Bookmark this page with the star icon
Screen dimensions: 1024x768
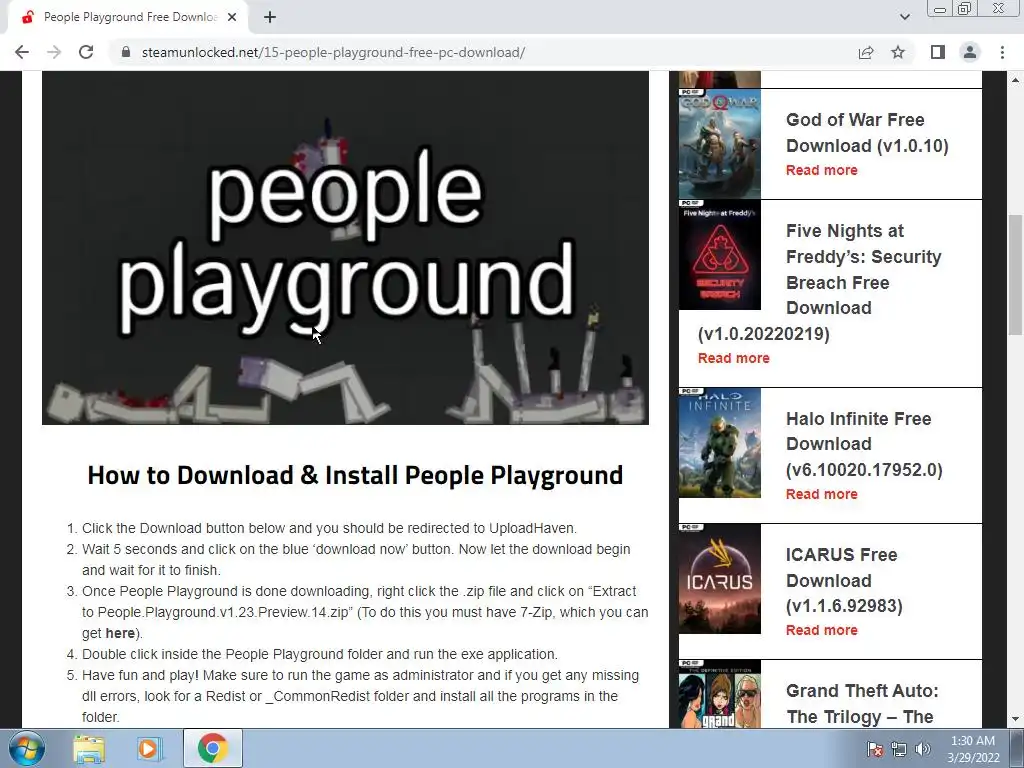tap(898, 52)
